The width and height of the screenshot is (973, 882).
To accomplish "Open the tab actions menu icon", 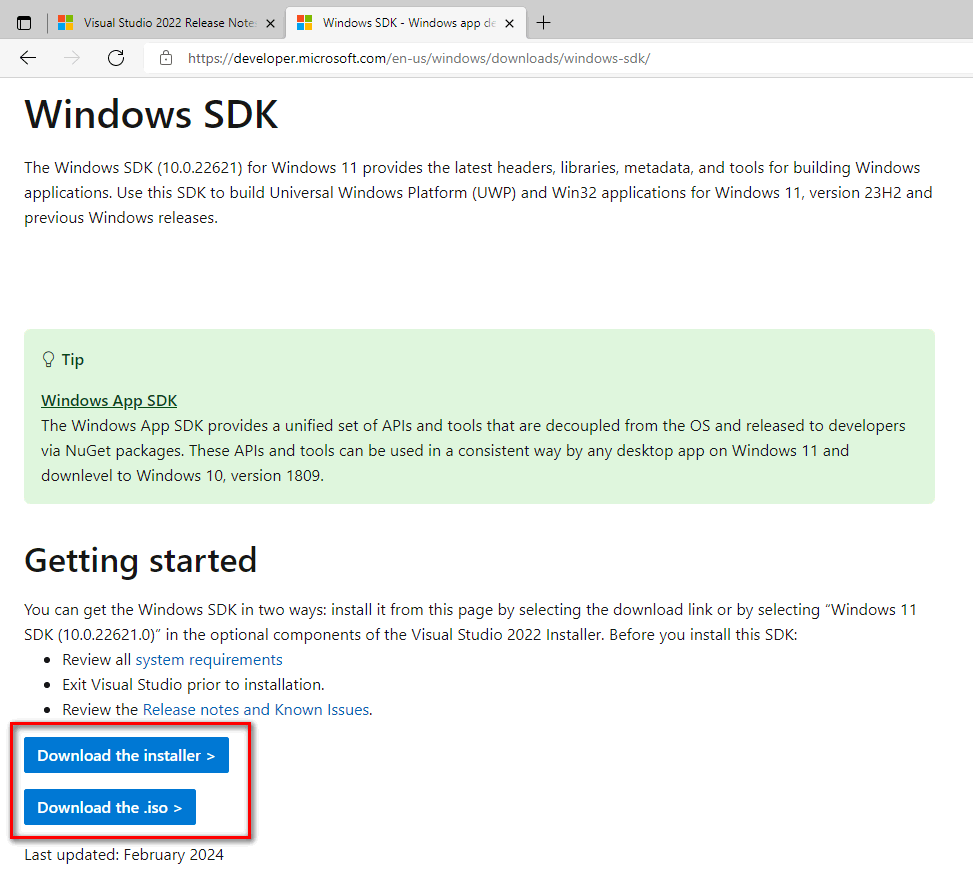I will coord(24,24).
